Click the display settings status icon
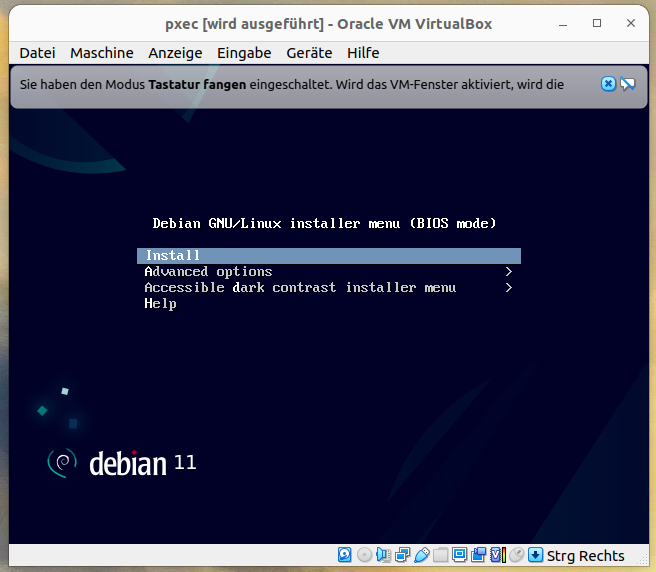Screen dimensions: 656x572 pos(459,555)
